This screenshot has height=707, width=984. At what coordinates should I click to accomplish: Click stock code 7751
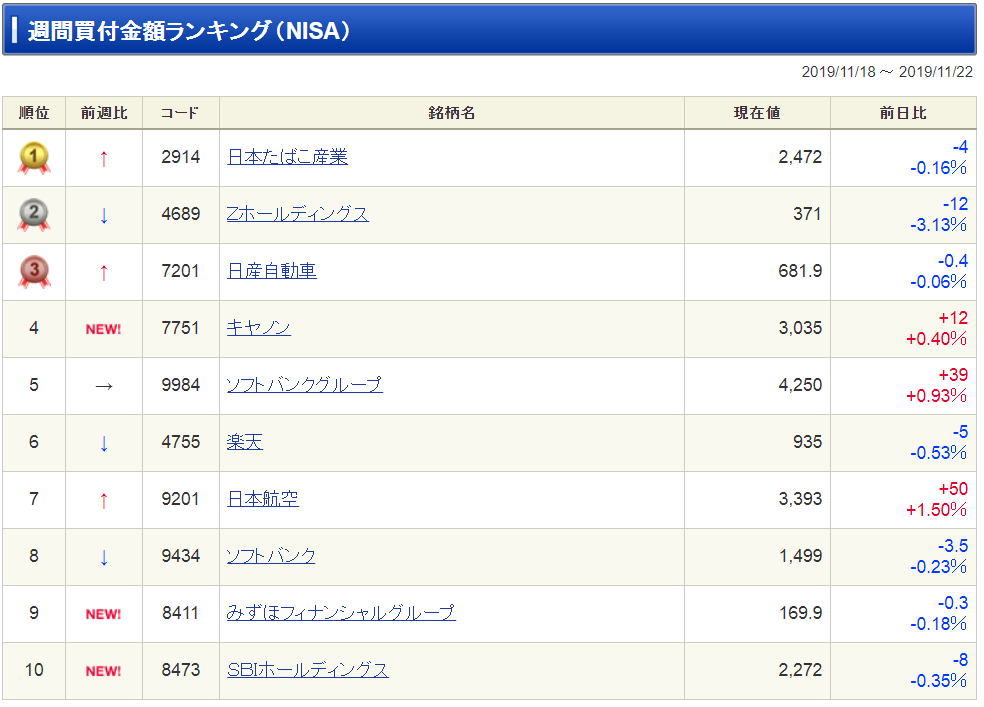click(181, 328)
